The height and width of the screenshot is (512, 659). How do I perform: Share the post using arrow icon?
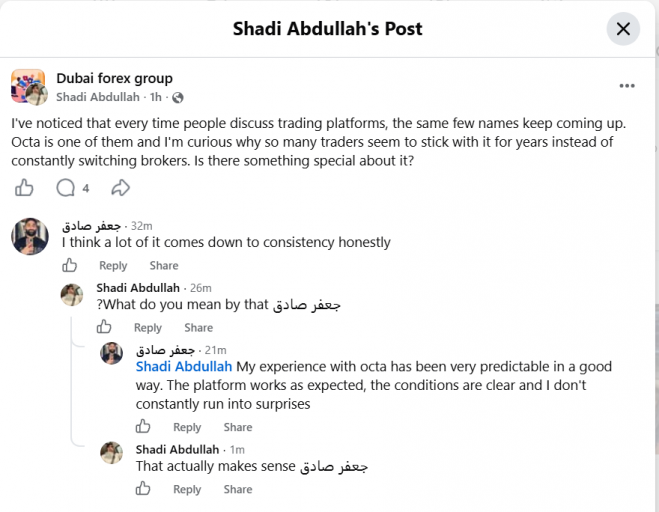point(121,188)
